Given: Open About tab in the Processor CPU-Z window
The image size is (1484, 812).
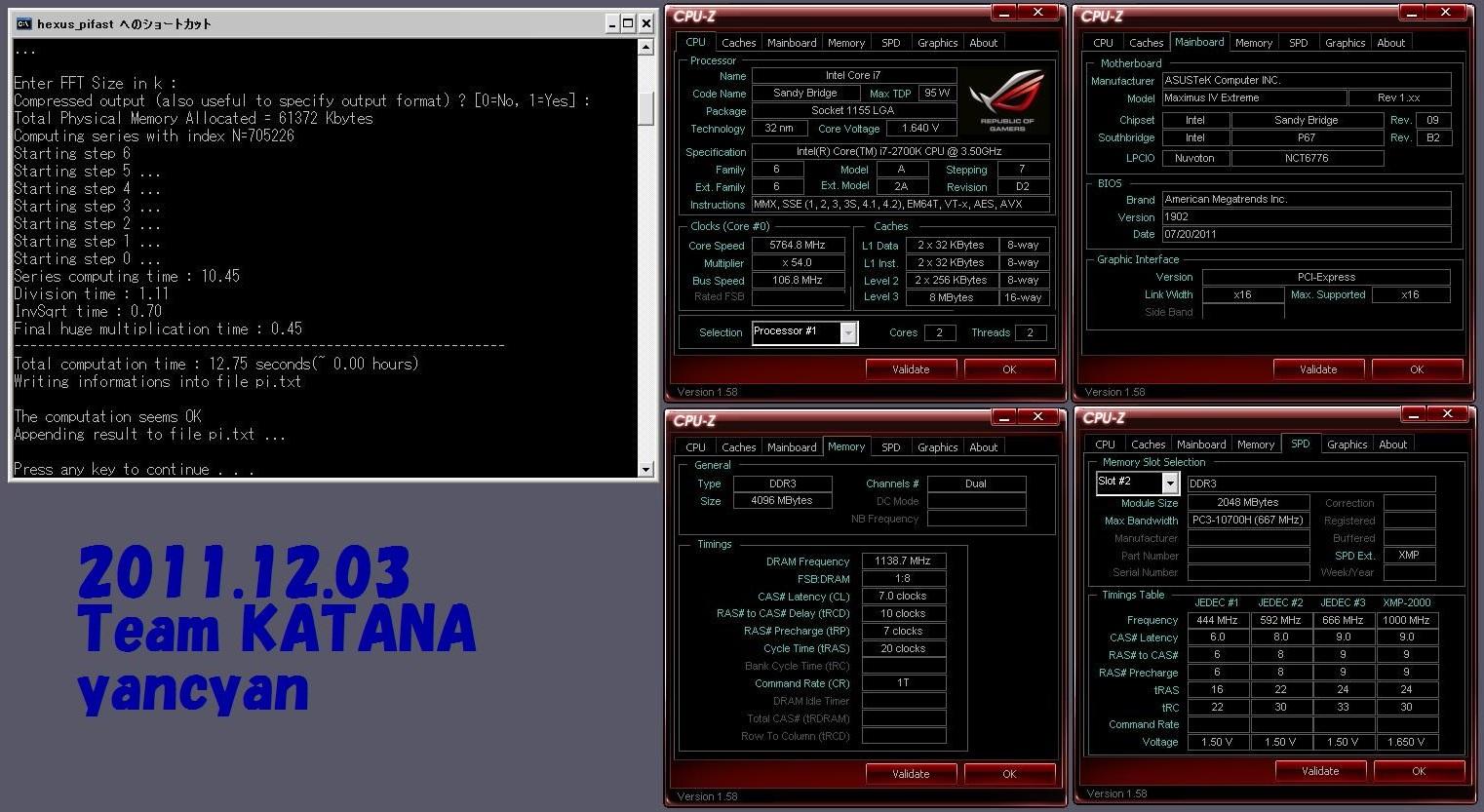Looking at the screenshot, I should 983,43.
